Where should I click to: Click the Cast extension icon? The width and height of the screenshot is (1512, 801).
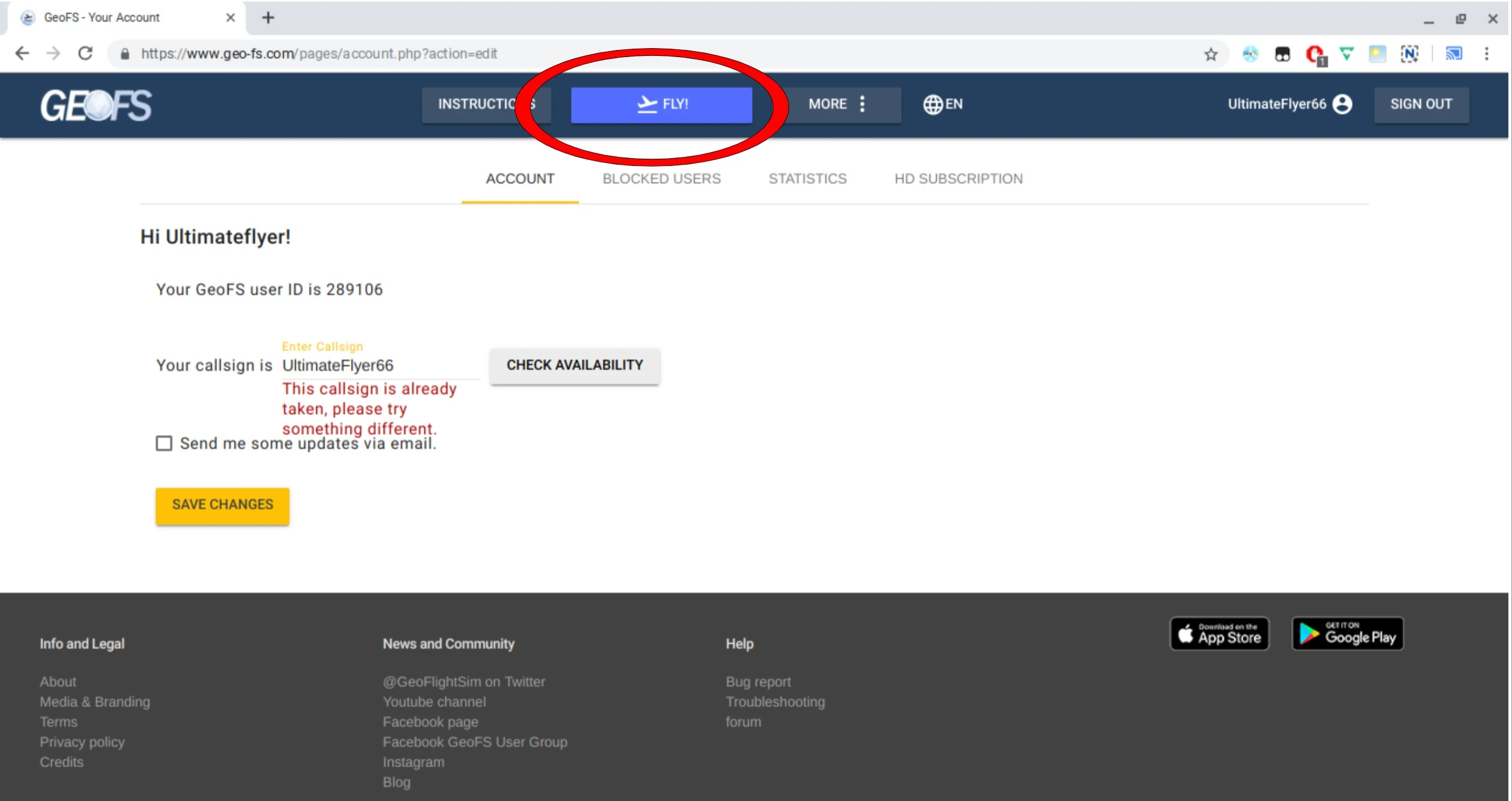1453,54
